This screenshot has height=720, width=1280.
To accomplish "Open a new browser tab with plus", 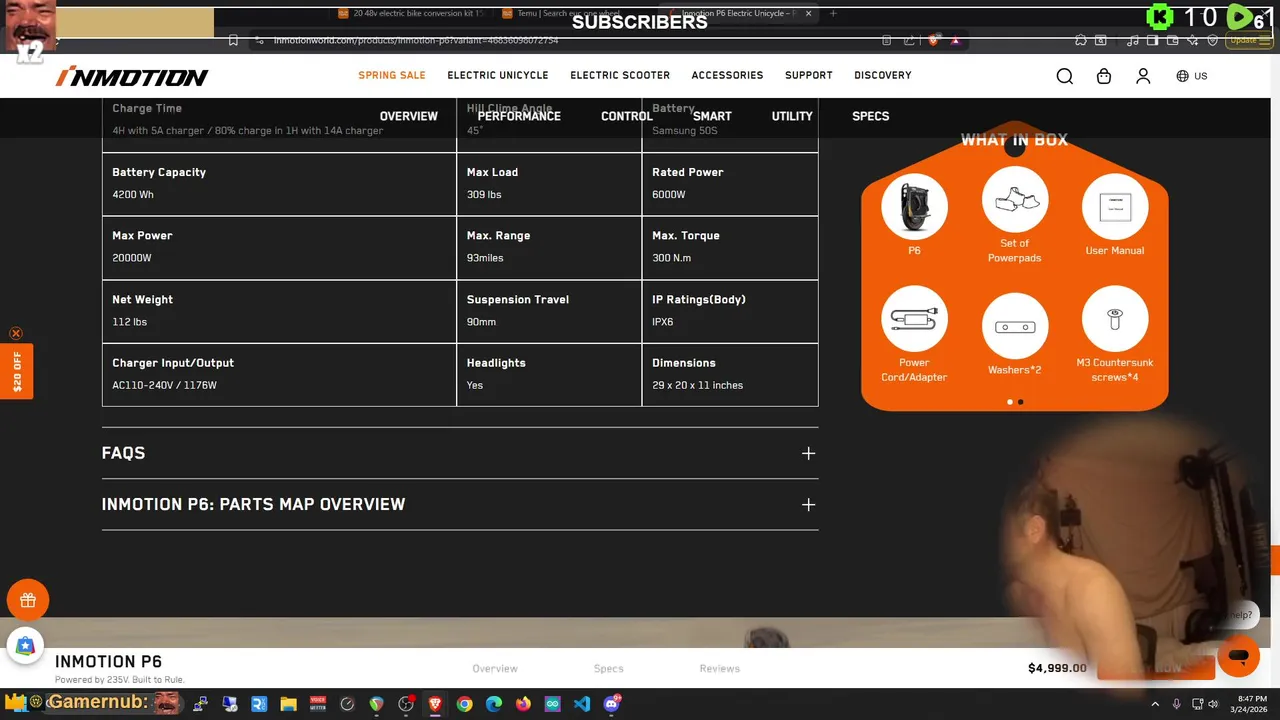I will 833,13.
